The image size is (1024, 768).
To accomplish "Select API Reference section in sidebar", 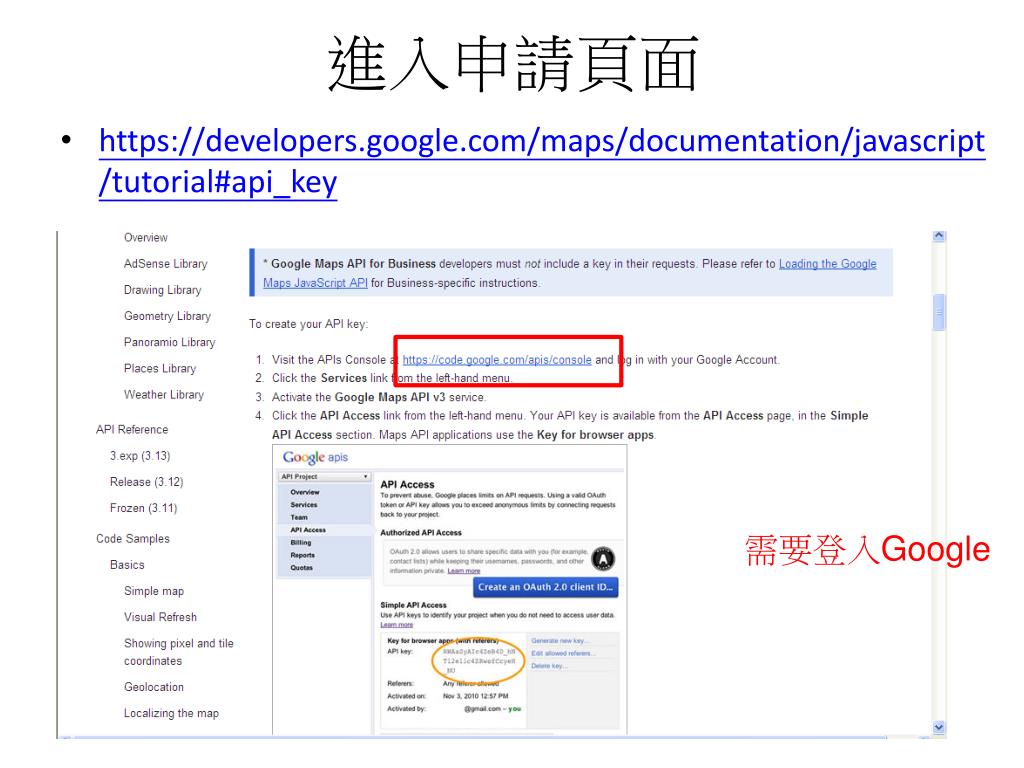I will (132, 429).
